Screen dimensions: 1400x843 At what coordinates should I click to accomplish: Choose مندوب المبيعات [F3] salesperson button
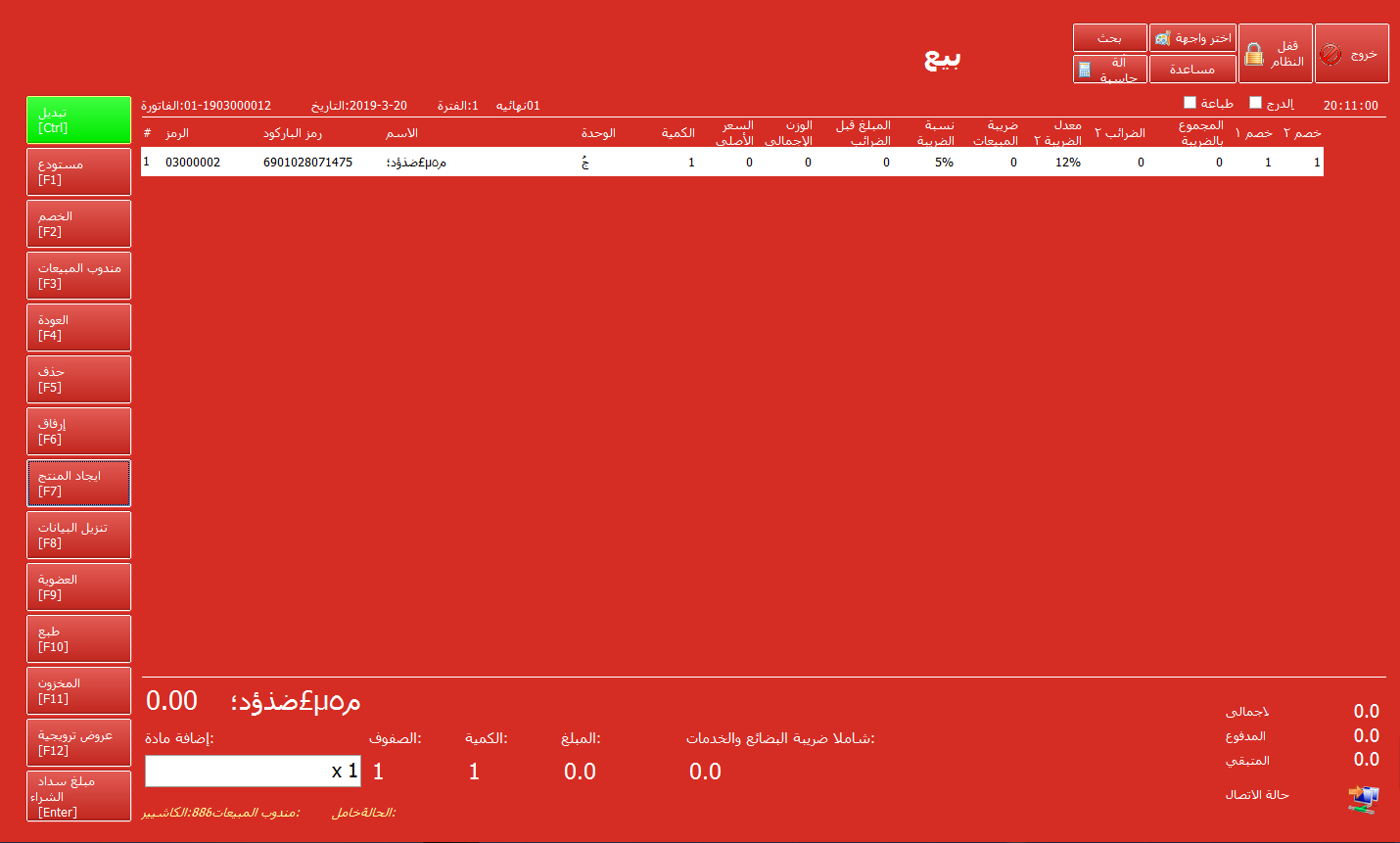point(78,276)
